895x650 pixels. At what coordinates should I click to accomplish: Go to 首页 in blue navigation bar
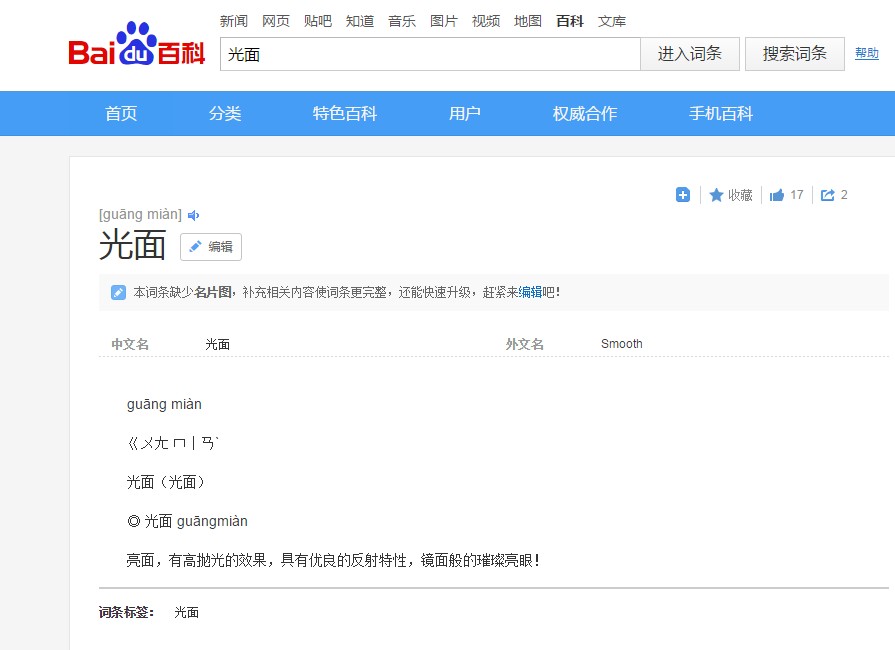121,114
